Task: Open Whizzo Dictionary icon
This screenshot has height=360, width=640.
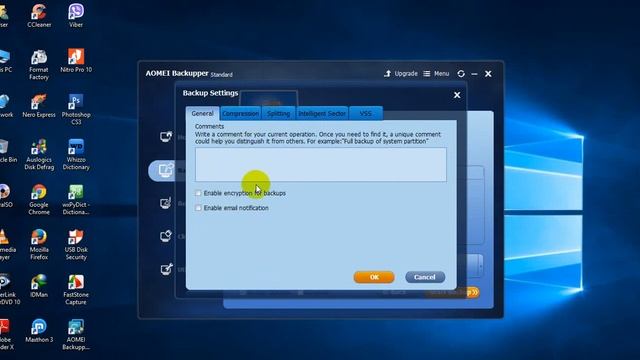Action: coord(76,154)
